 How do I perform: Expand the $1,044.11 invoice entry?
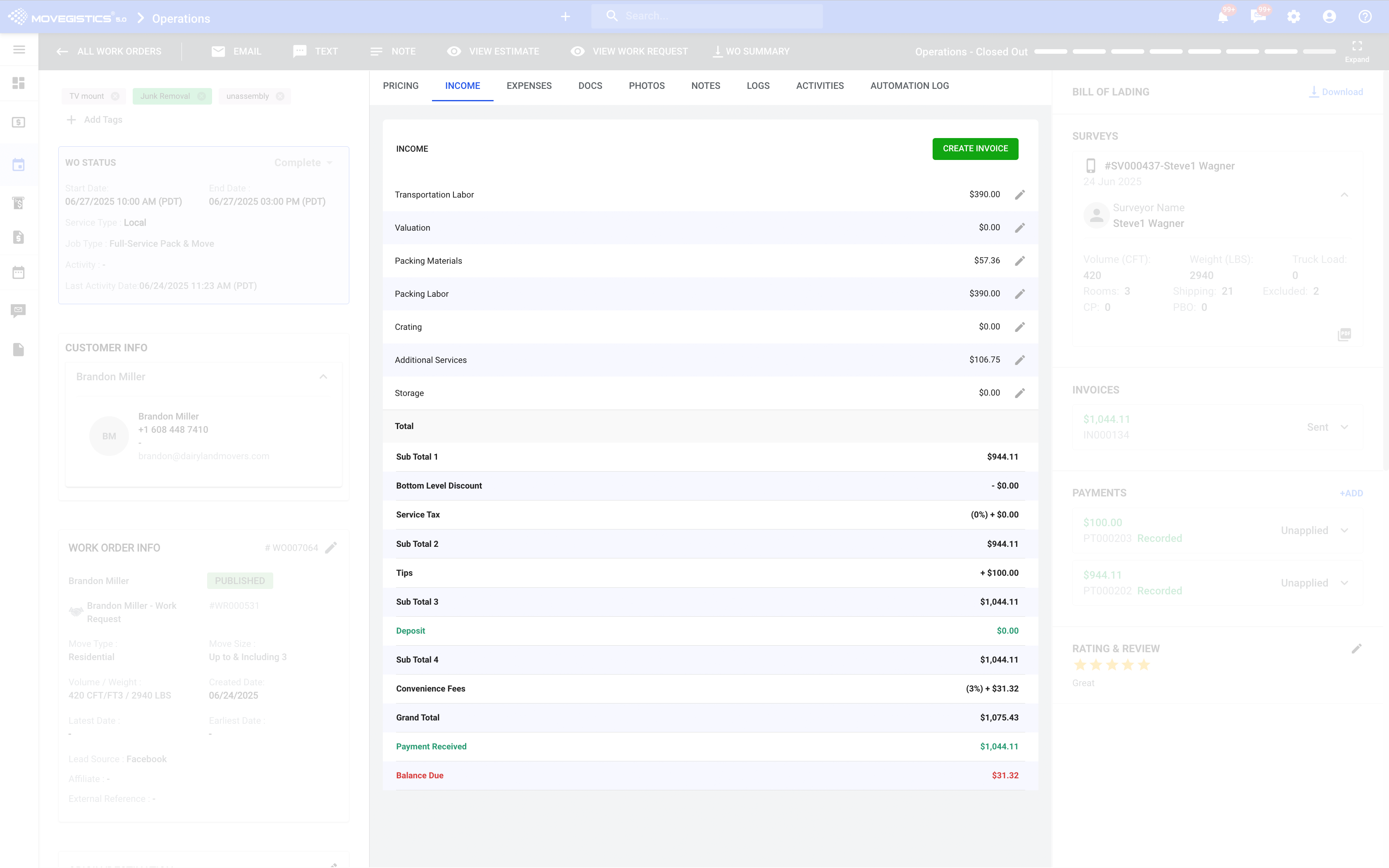coord(1344,427)
